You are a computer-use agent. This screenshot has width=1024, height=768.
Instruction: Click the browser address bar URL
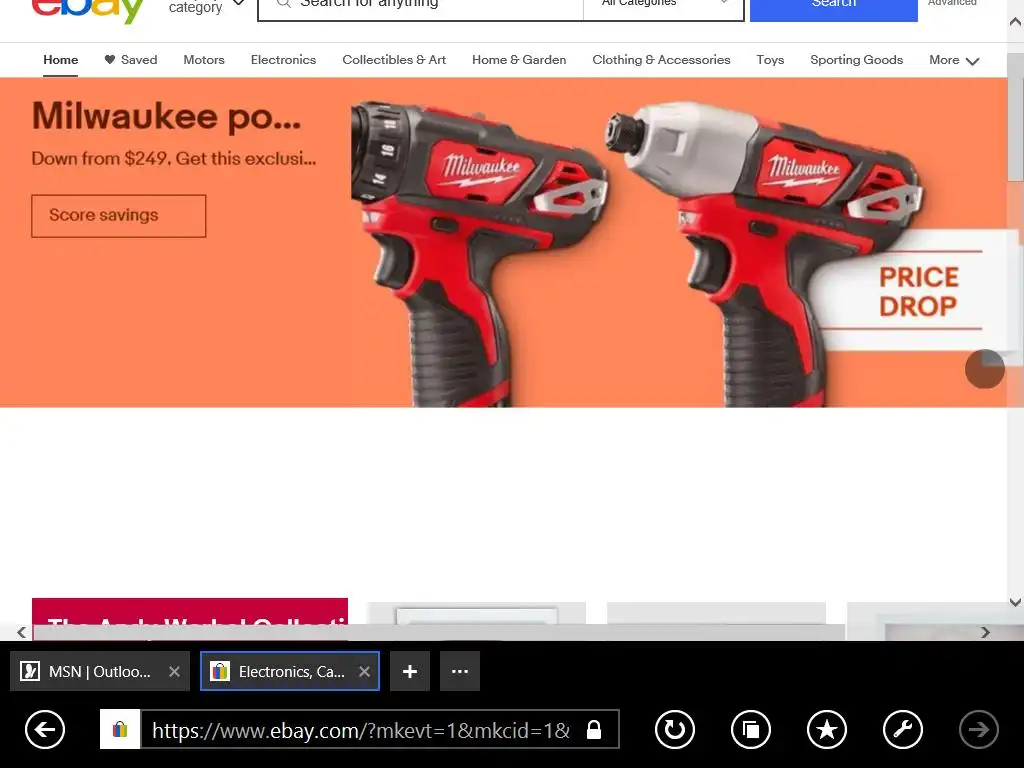[x=360, y=729]
